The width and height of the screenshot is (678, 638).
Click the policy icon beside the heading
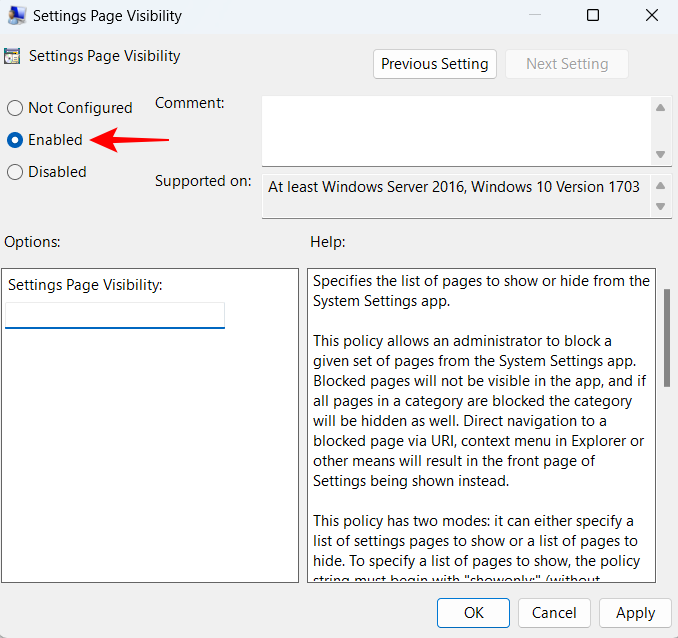13,57
